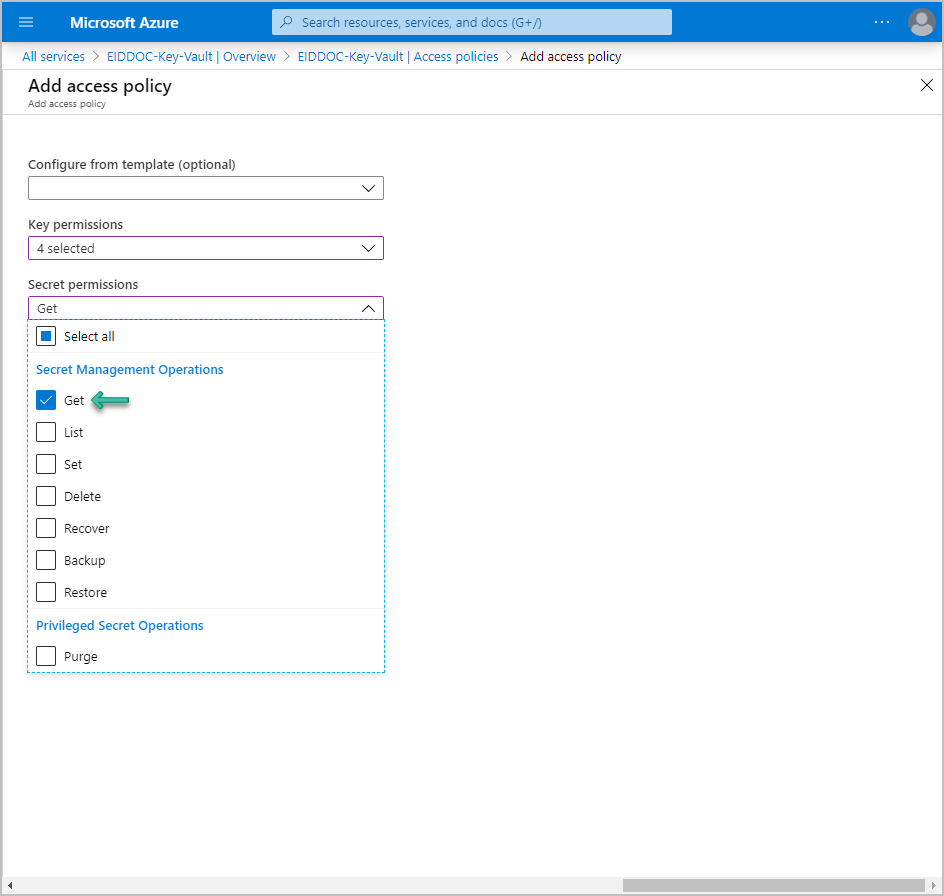Open the hamburger portal menu

tap(26, 22)
